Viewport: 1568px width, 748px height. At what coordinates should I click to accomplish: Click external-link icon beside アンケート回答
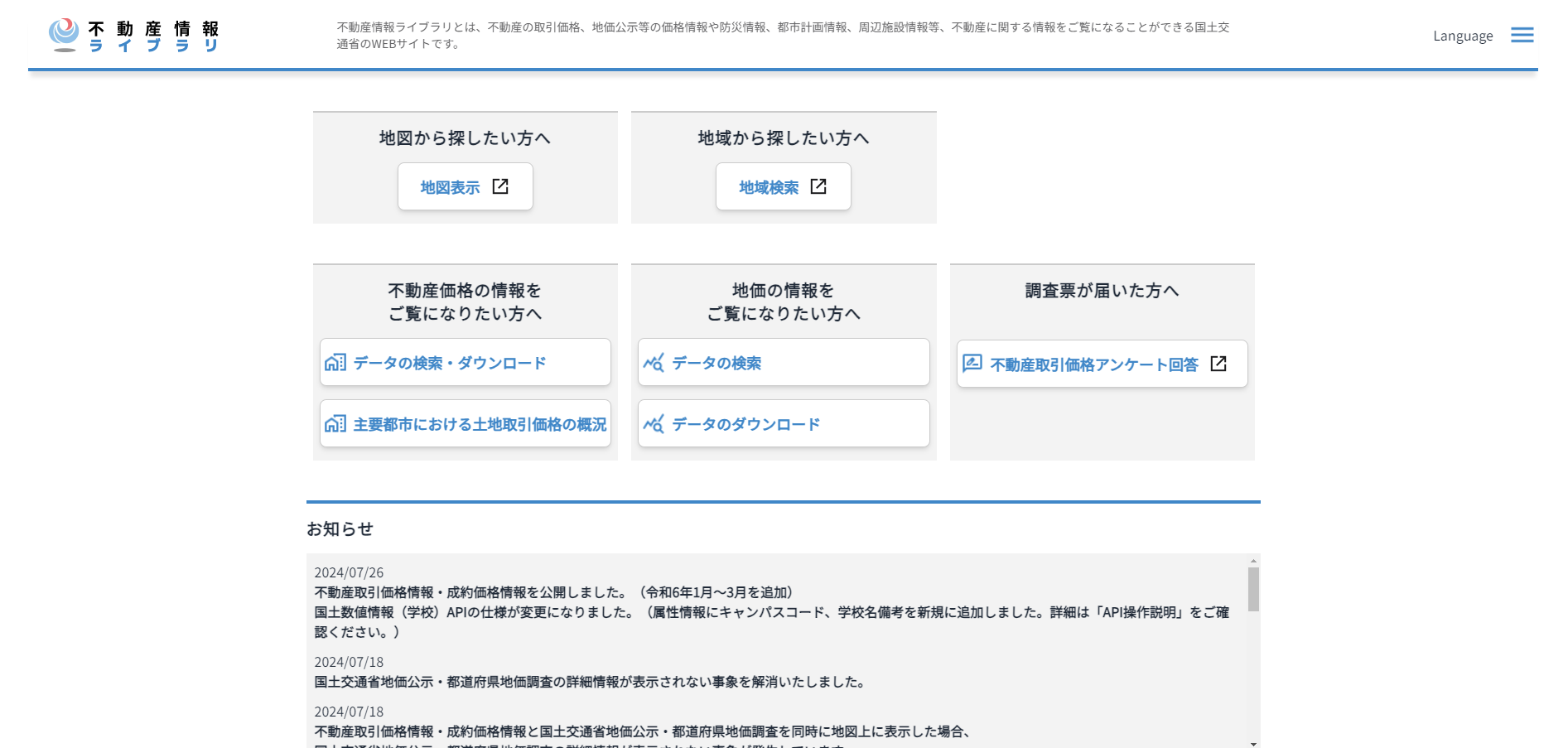pos(1218,364)
